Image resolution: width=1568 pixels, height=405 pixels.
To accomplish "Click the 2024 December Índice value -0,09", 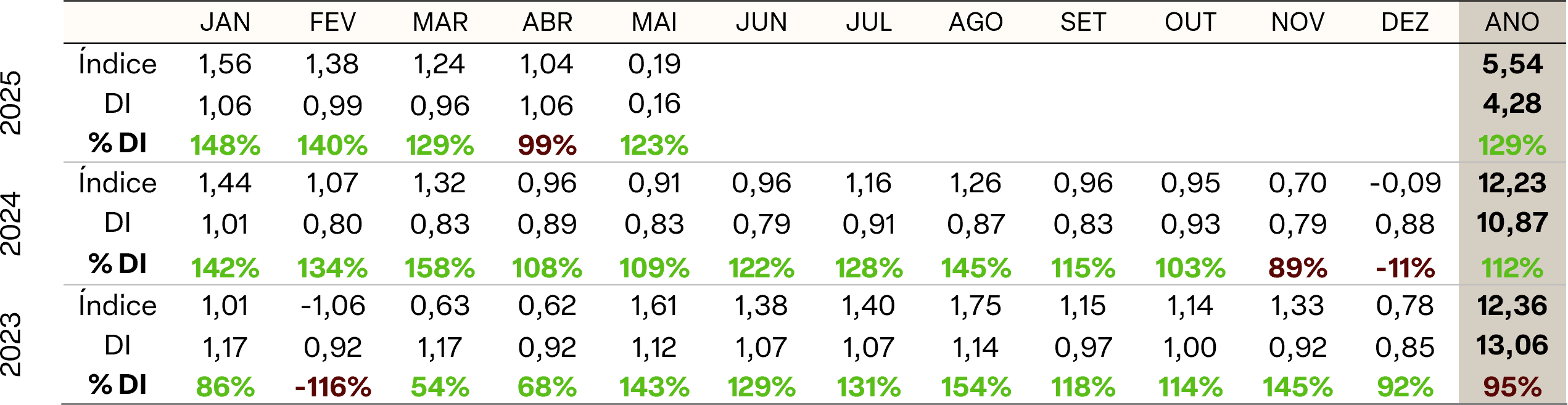I will coord(1405,183).
